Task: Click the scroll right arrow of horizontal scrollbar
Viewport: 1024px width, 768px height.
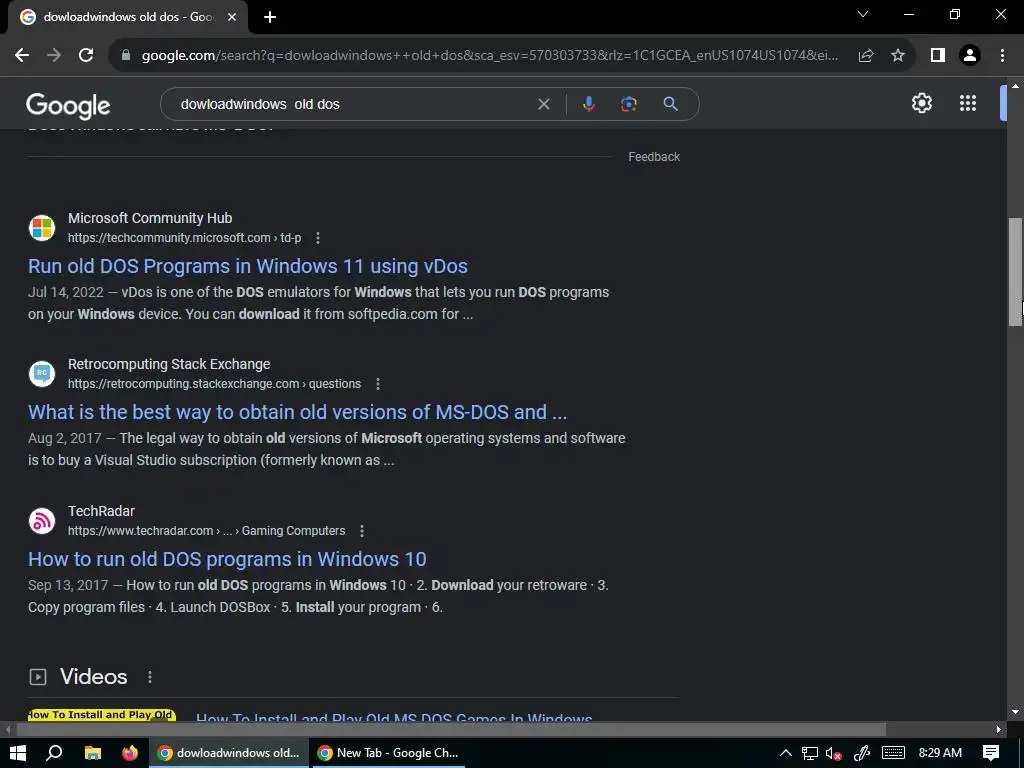Action: click(x=999, y=729)
